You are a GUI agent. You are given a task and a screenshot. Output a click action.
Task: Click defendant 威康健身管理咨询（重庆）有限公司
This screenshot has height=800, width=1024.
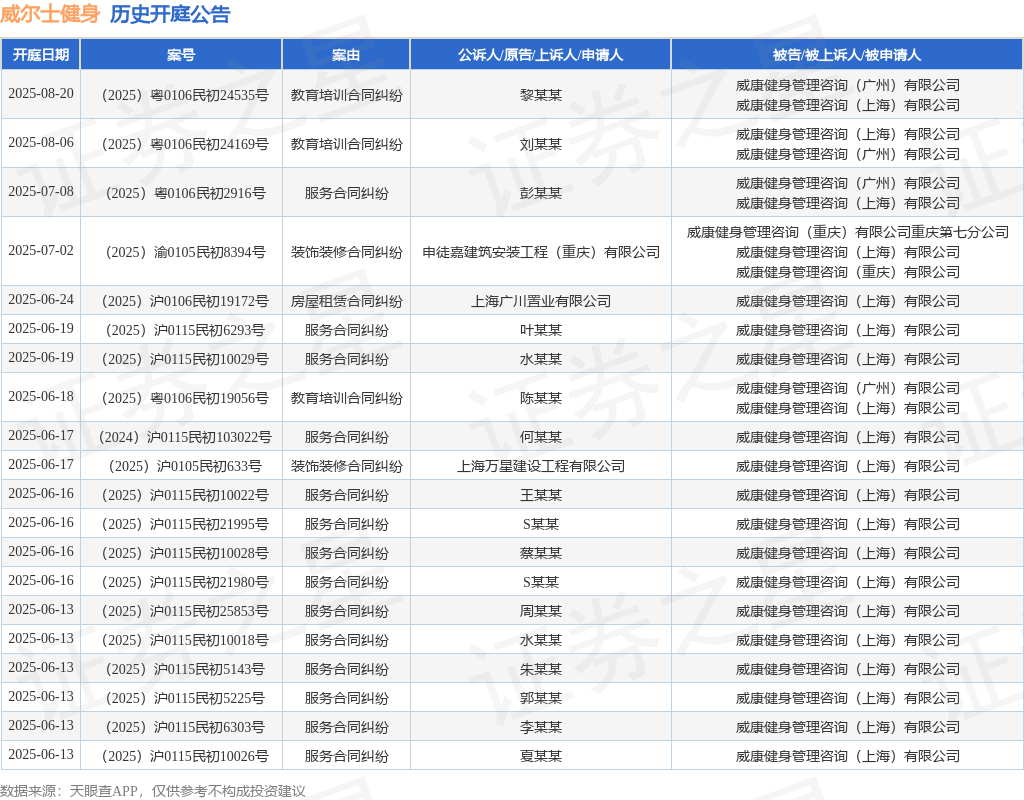(848, 272)
